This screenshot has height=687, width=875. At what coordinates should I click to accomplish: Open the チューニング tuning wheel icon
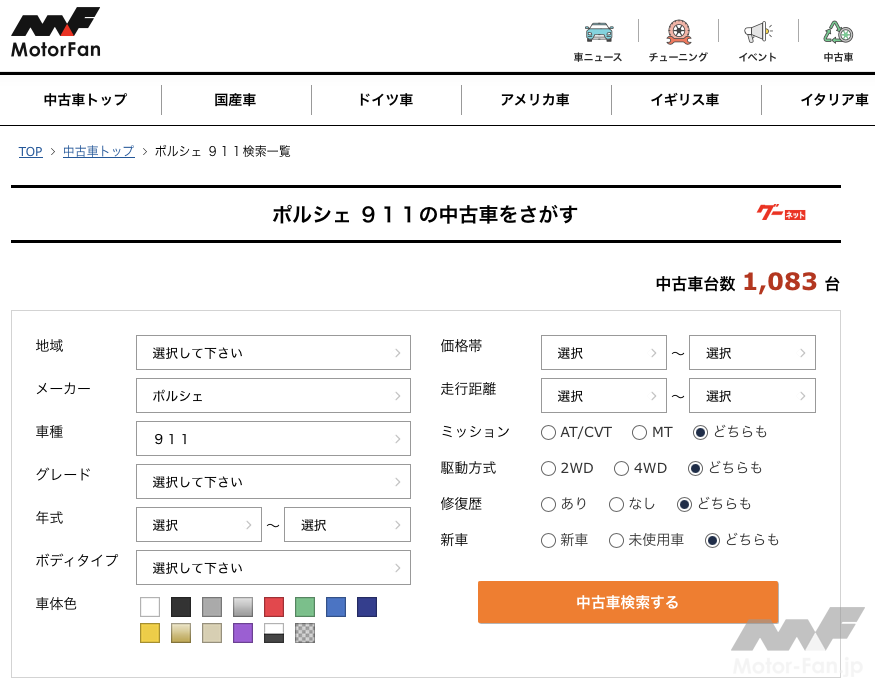click(677, 39)
